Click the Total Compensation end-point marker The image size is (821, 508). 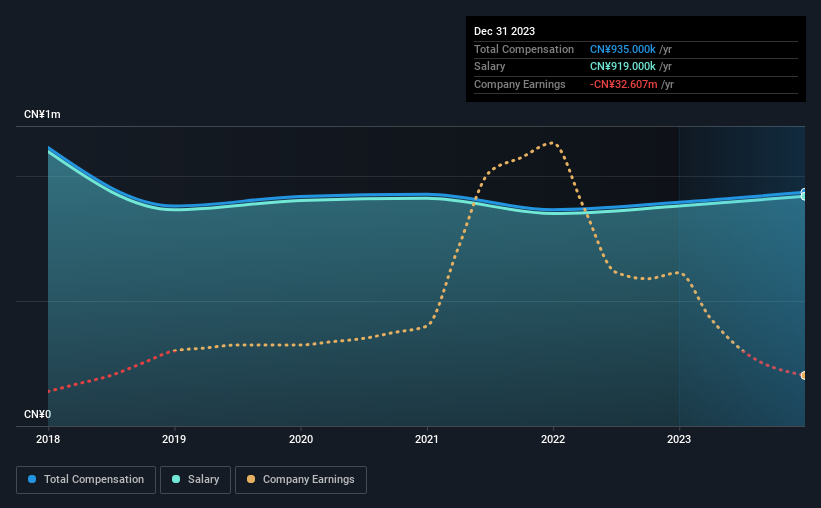click(803, 192)
